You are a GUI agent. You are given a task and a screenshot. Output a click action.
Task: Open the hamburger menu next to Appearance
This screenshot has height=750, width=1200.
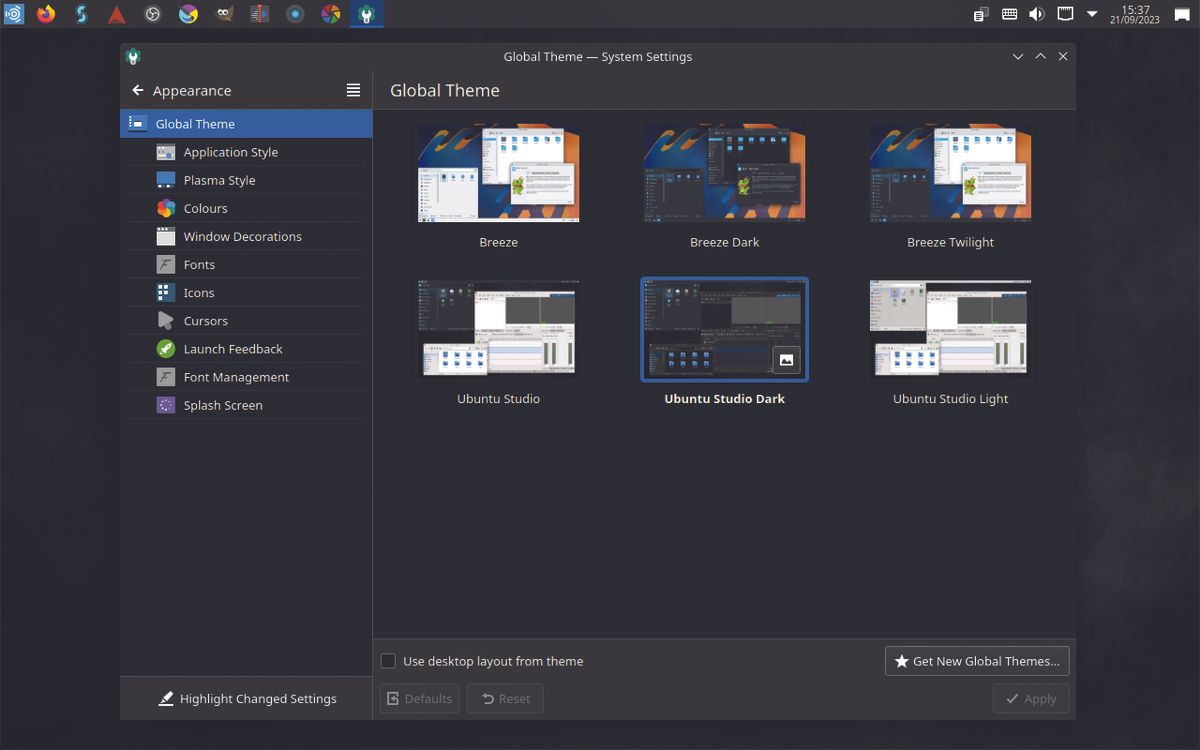pos(353,90)
